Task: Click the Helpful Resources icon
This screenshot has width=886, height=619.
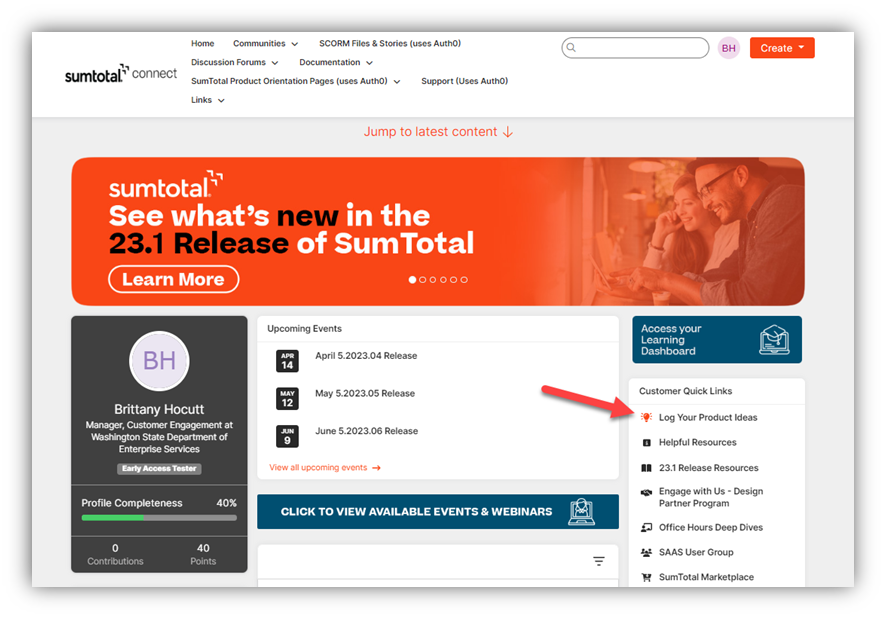Action: (647, 443)
